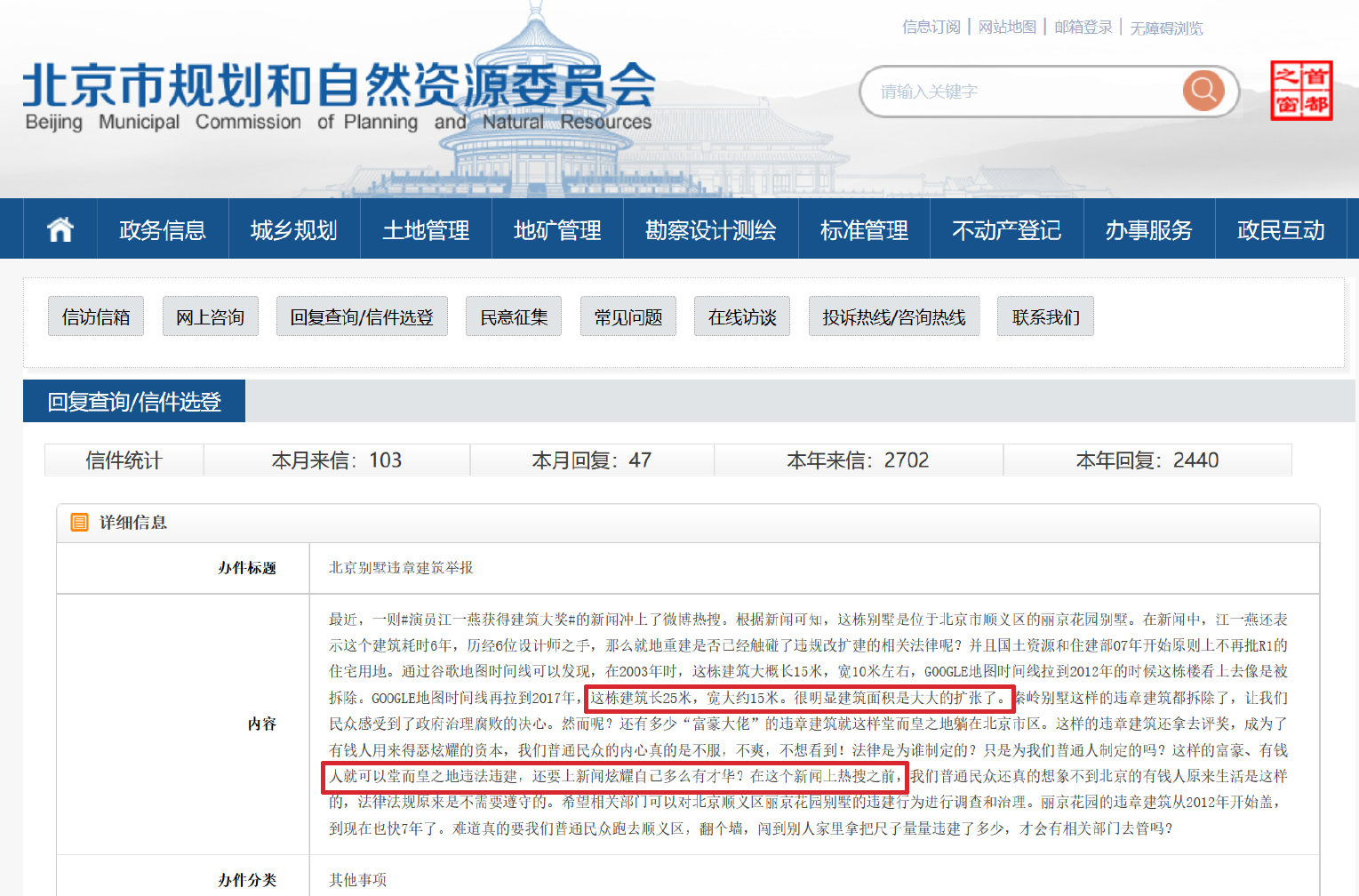Open 无障碍浏览 accessibility mode
Viewport: 1359px width, 896px height.
pos(1166,28)
